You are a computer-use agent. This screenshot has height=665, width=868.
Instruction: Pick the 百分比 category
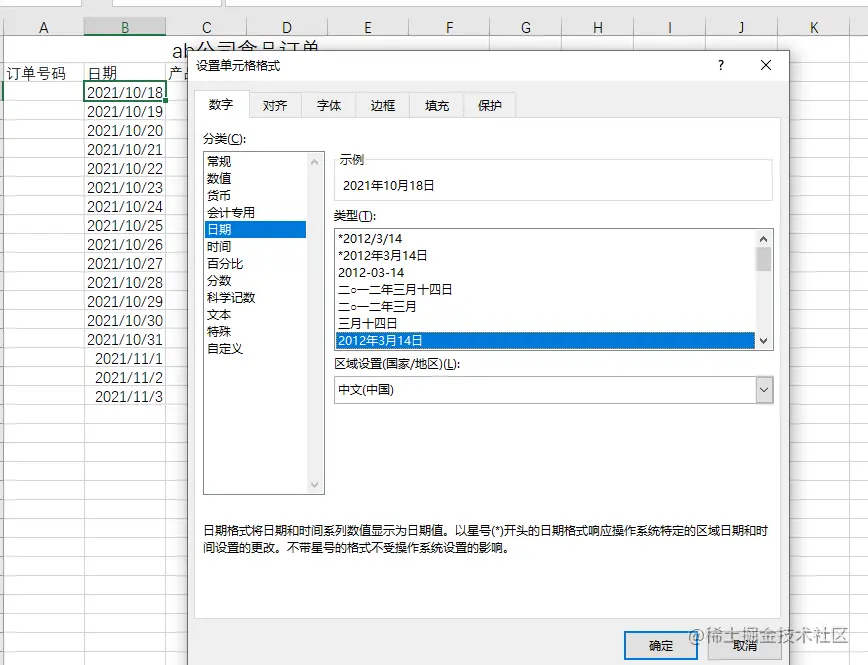(x=255, y=264)
